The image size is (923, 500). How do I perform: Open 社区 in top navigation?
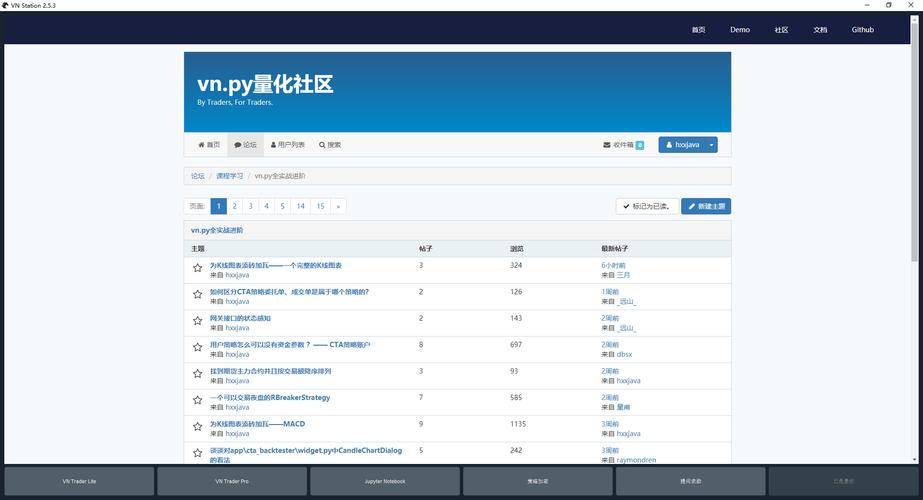pyautogui.click(x=781, y=29)
